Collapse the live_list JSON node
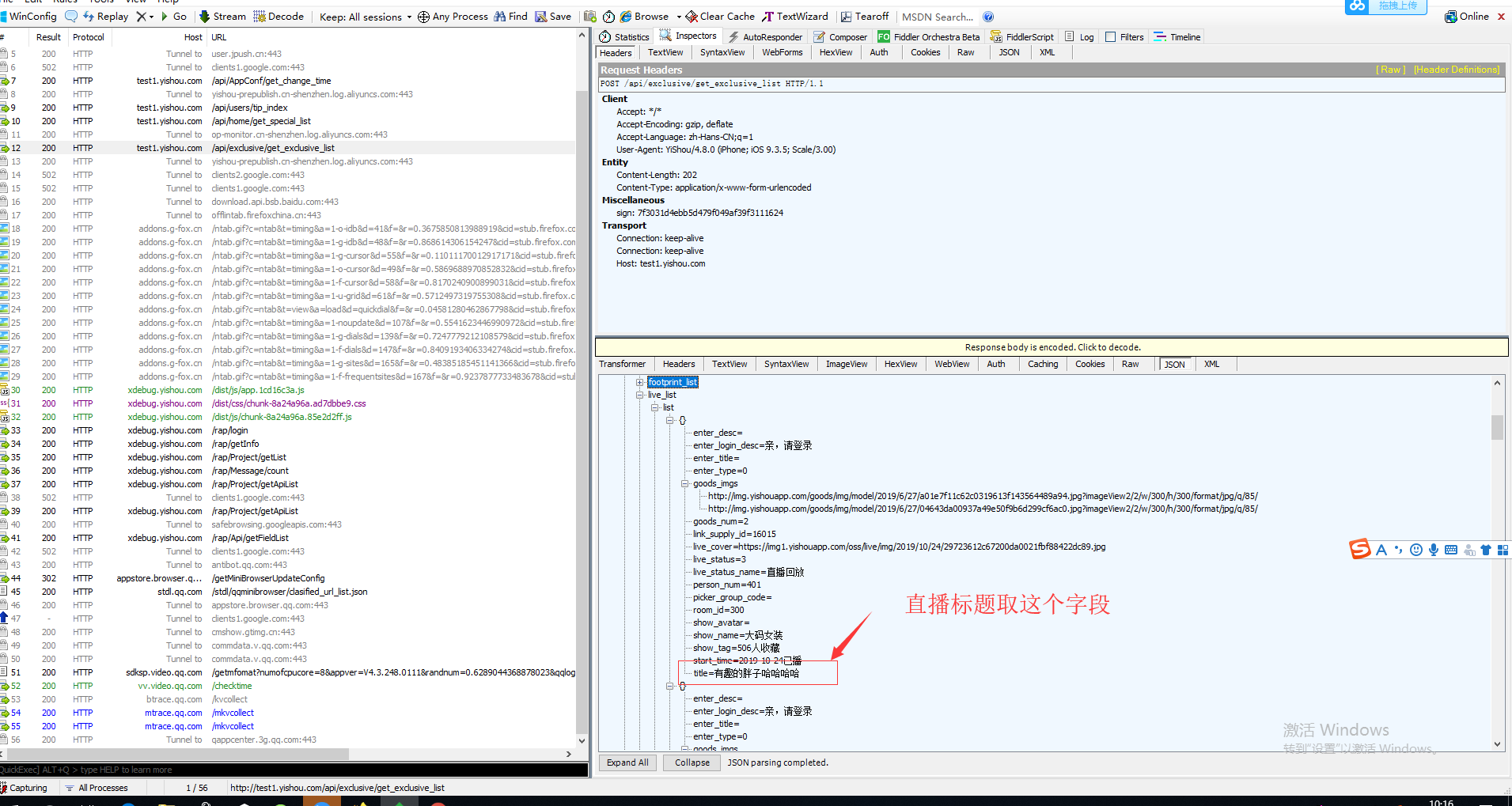This screenshot has height=806, width=1512. (x=640, y=395)
